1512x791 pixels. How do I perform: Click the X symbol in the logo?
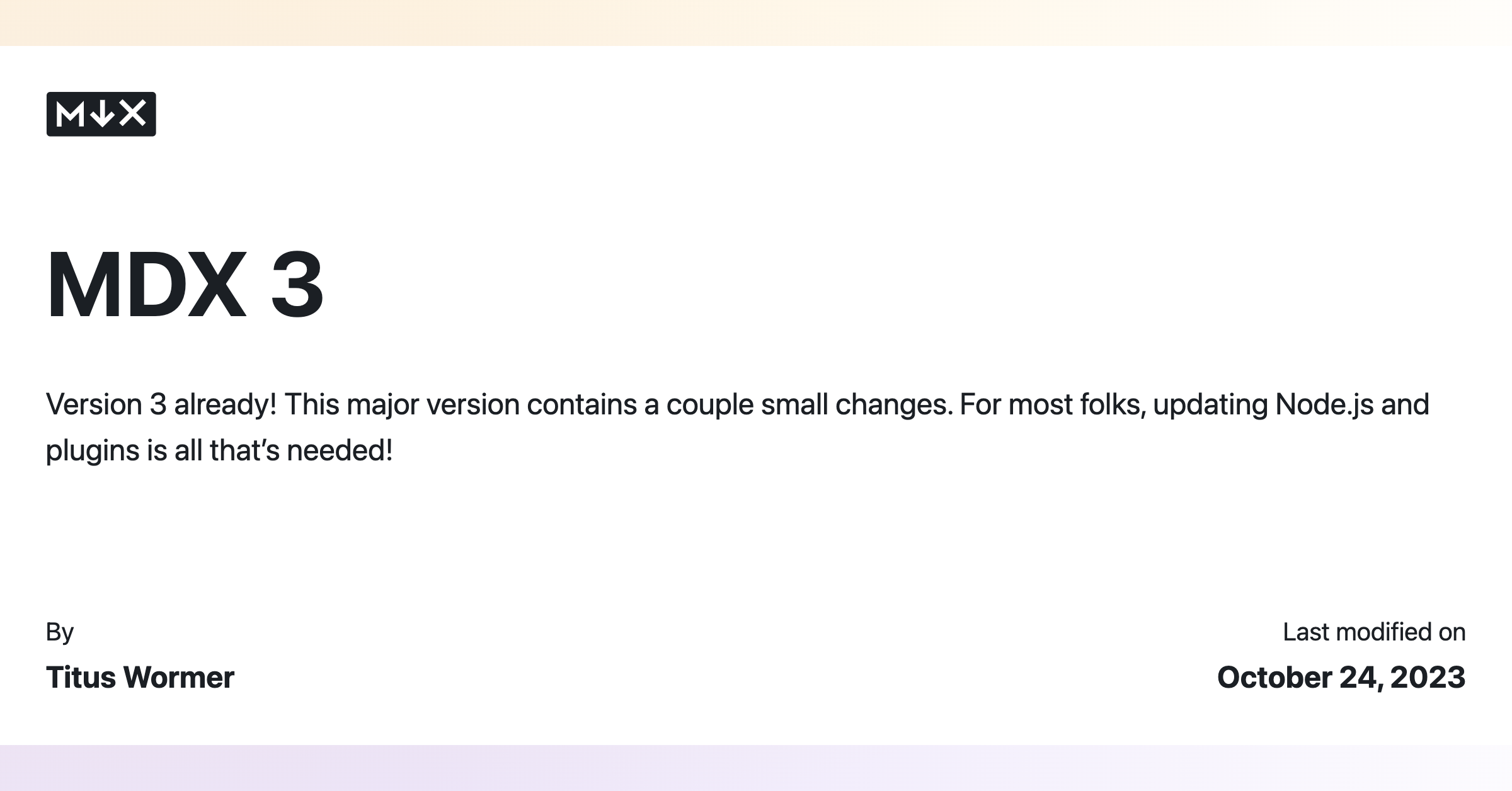click(132, 114)
